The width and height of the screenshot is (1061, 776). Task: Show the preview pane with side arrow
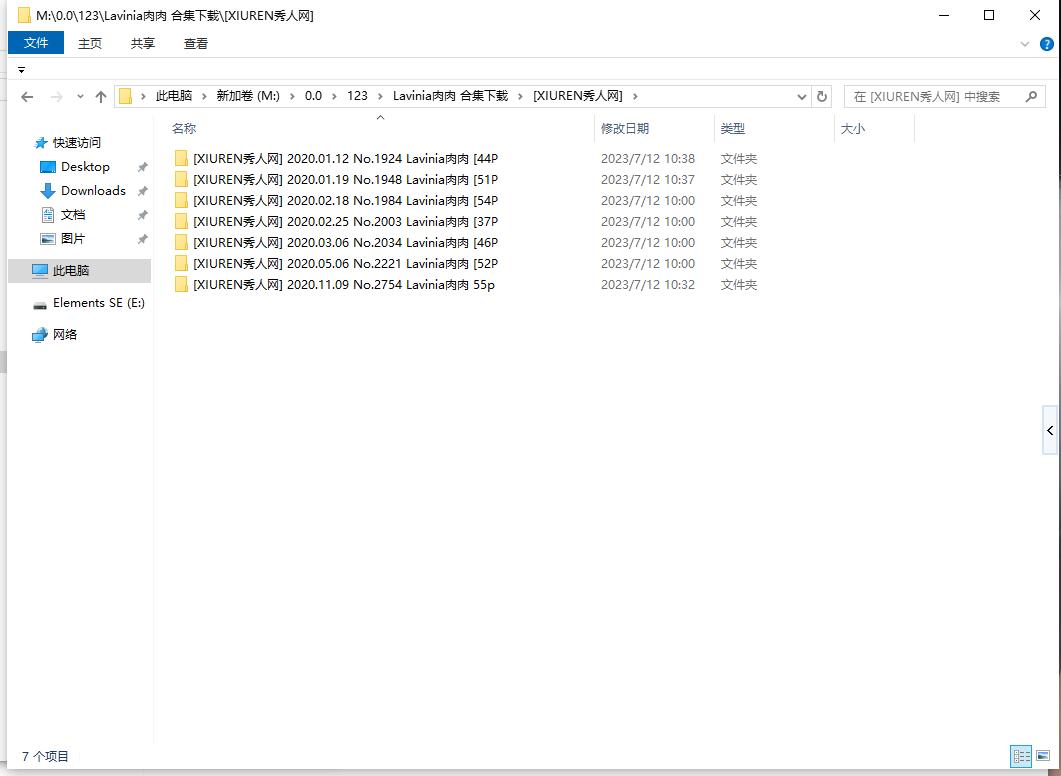tap(1049, 430)
